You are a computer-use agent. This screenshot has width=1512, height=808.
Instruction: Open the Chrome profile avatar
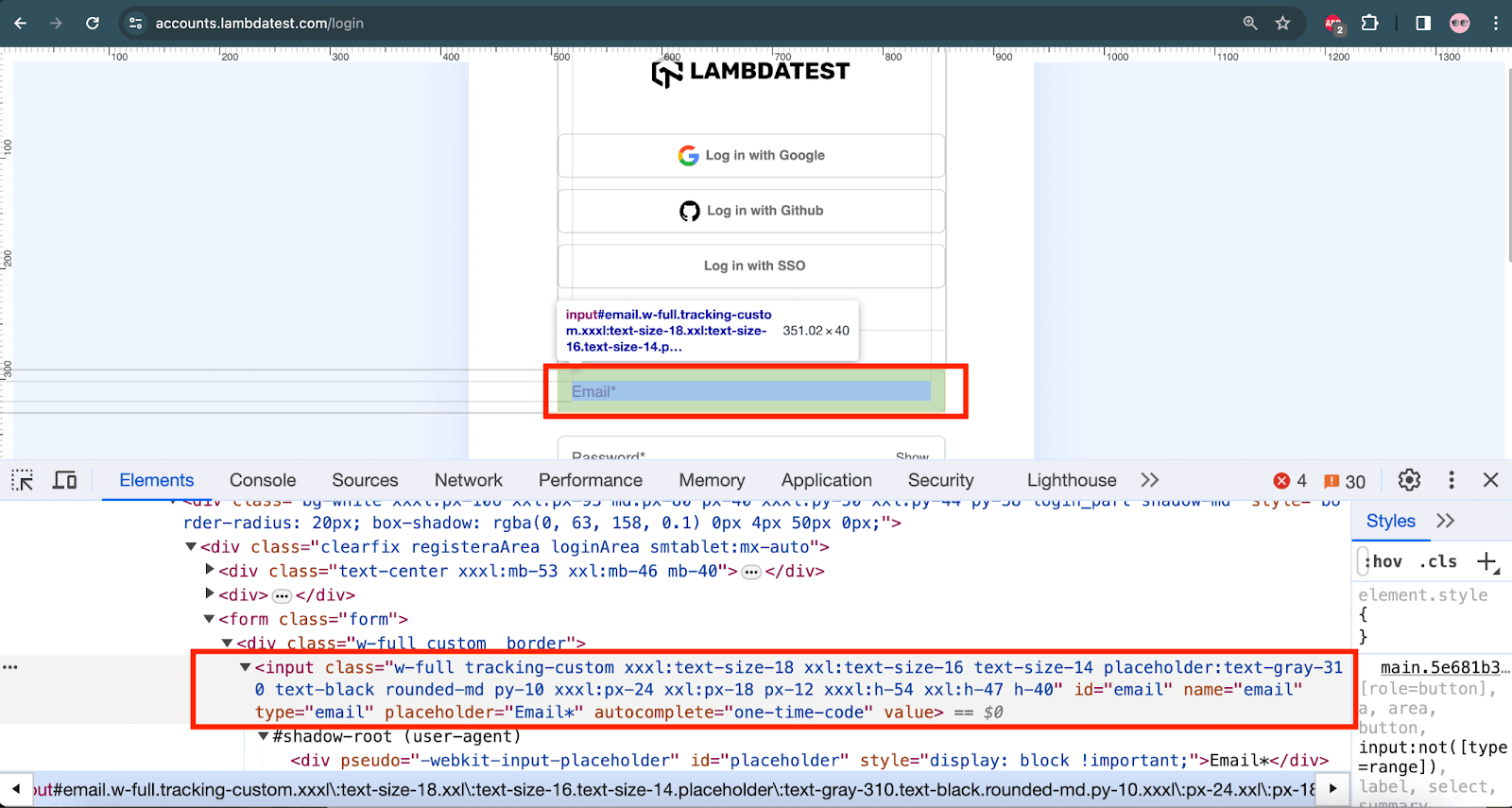1460,23
